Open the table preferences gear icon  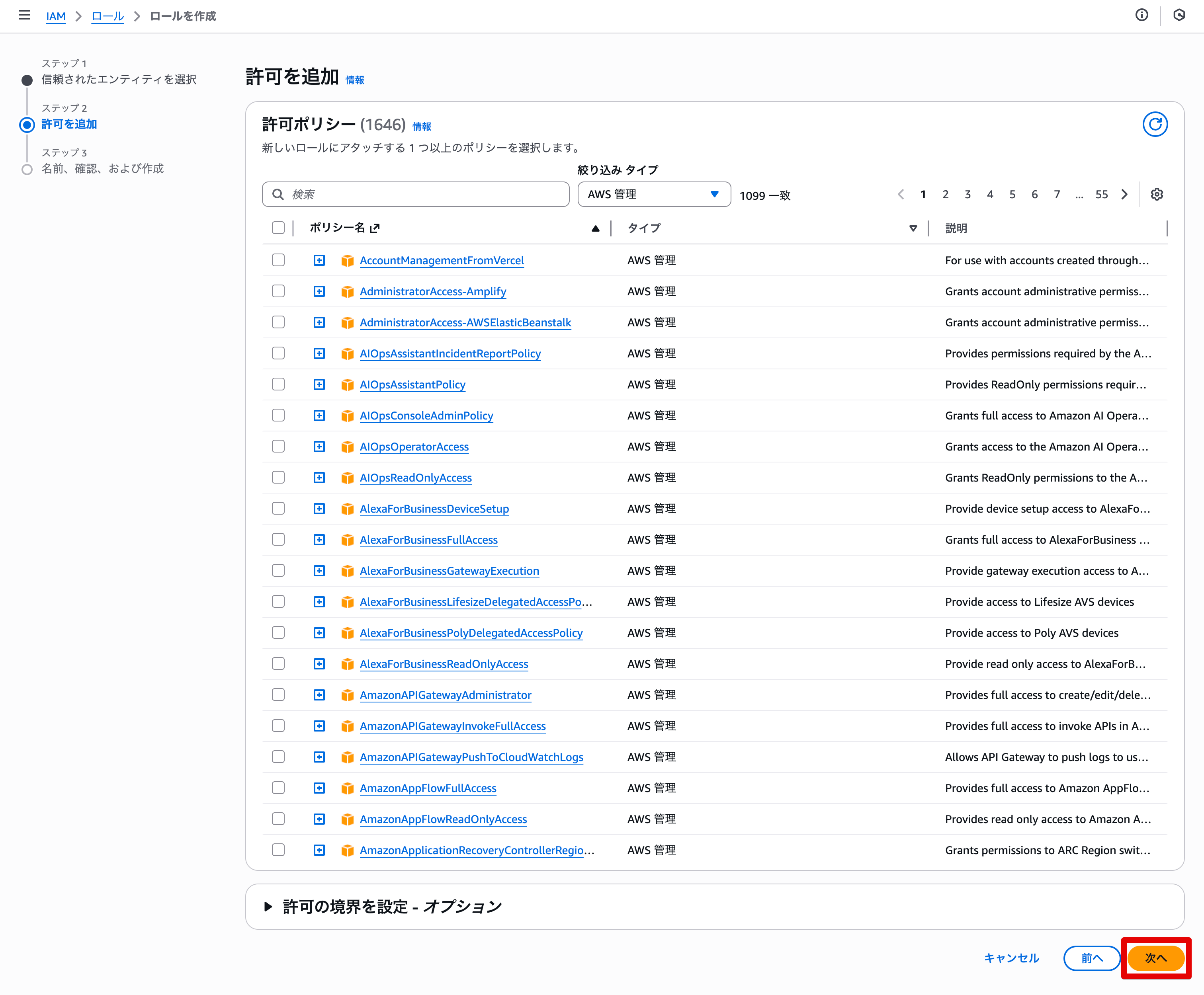click(x=1156, y=194)
